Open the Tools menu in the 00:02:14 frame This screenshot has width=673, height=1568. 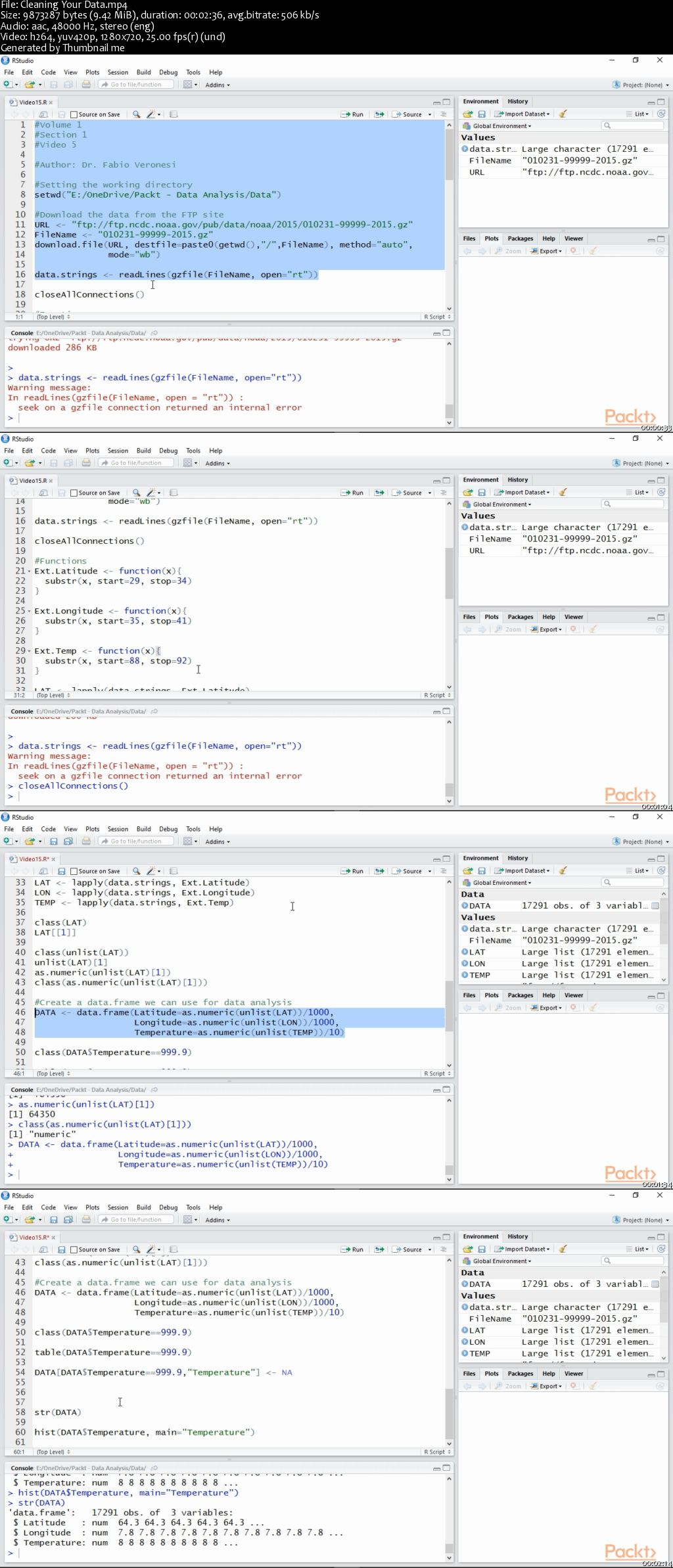coord(193,1207)
